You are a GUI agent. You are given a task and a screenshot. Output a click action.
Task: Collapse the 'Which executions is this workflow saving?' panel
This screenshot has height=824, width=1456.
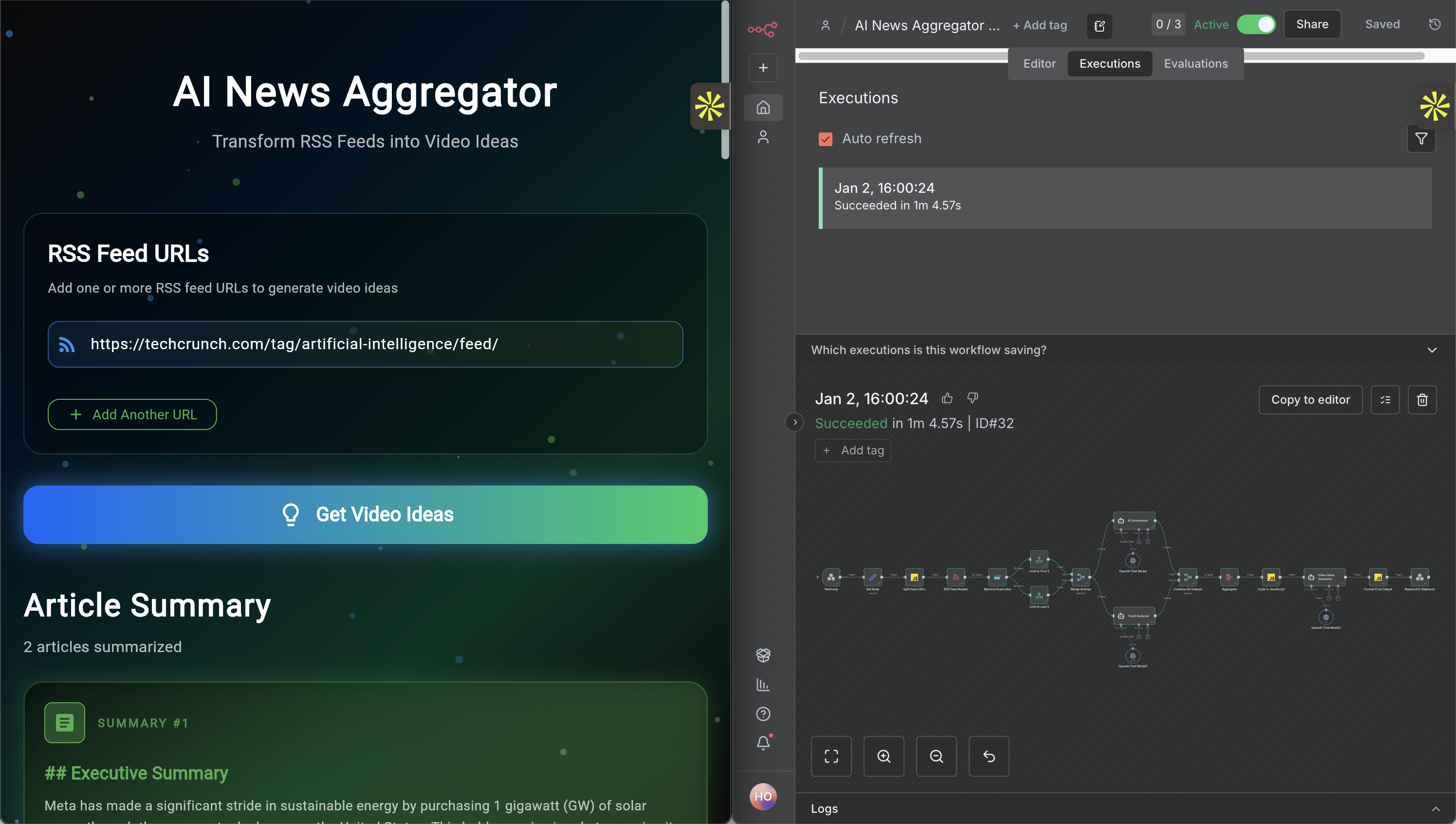click(1432, 350)
